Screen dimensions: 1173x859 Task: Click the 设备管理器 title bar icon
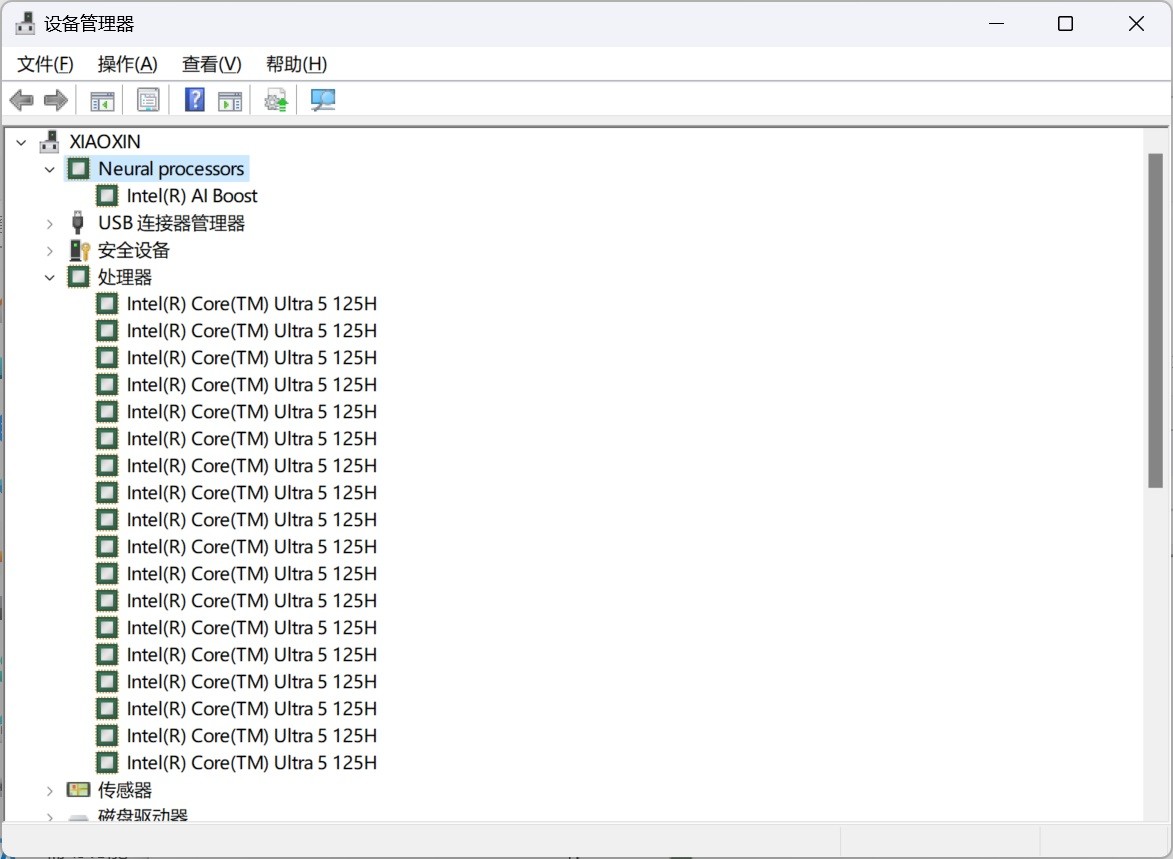pos(25,24)
